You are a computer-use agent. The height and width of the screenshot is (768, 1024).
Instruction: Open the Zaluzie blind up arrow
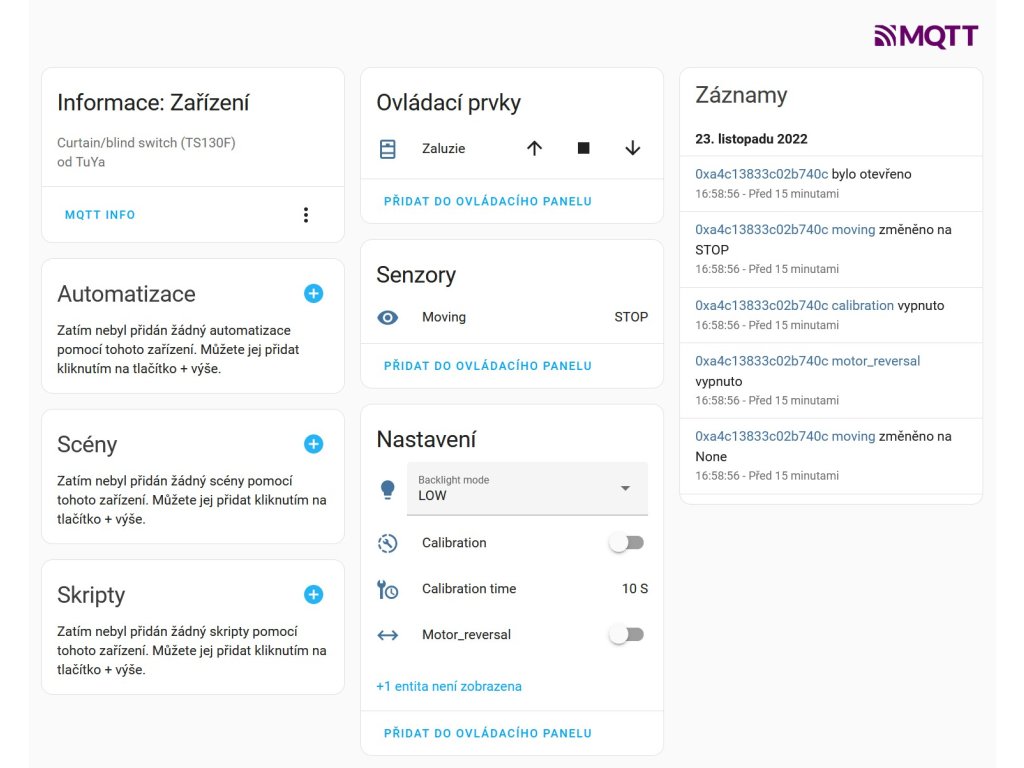pyautogui.click(x=534, y=148)
